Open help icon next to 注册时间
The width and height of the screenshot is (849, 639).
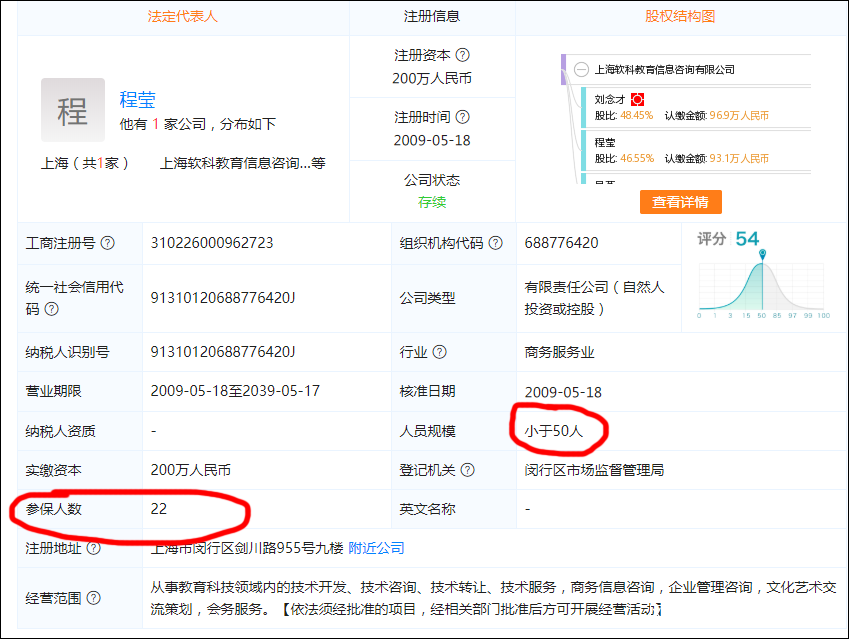click(463, 117)
